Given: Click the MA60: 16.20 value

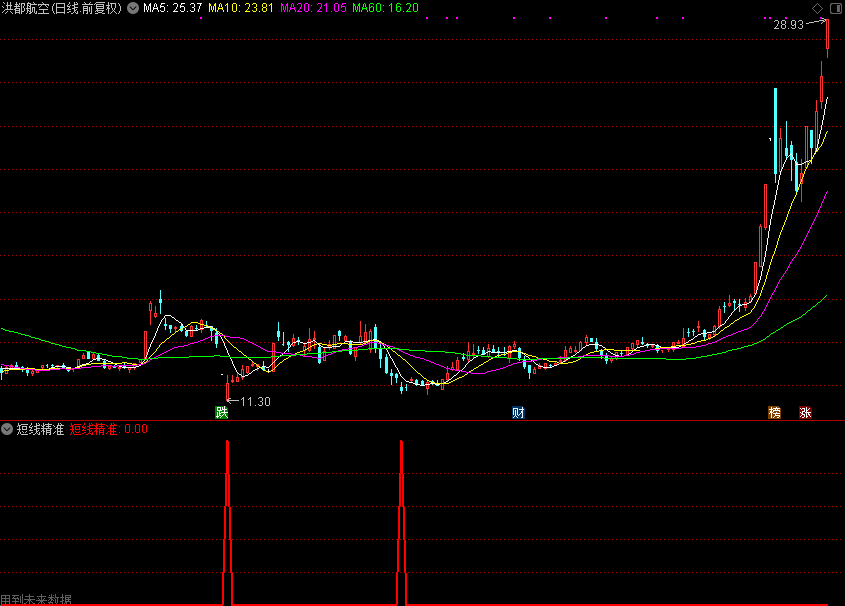Looking at the screenshot, I should tap(385, 8).
